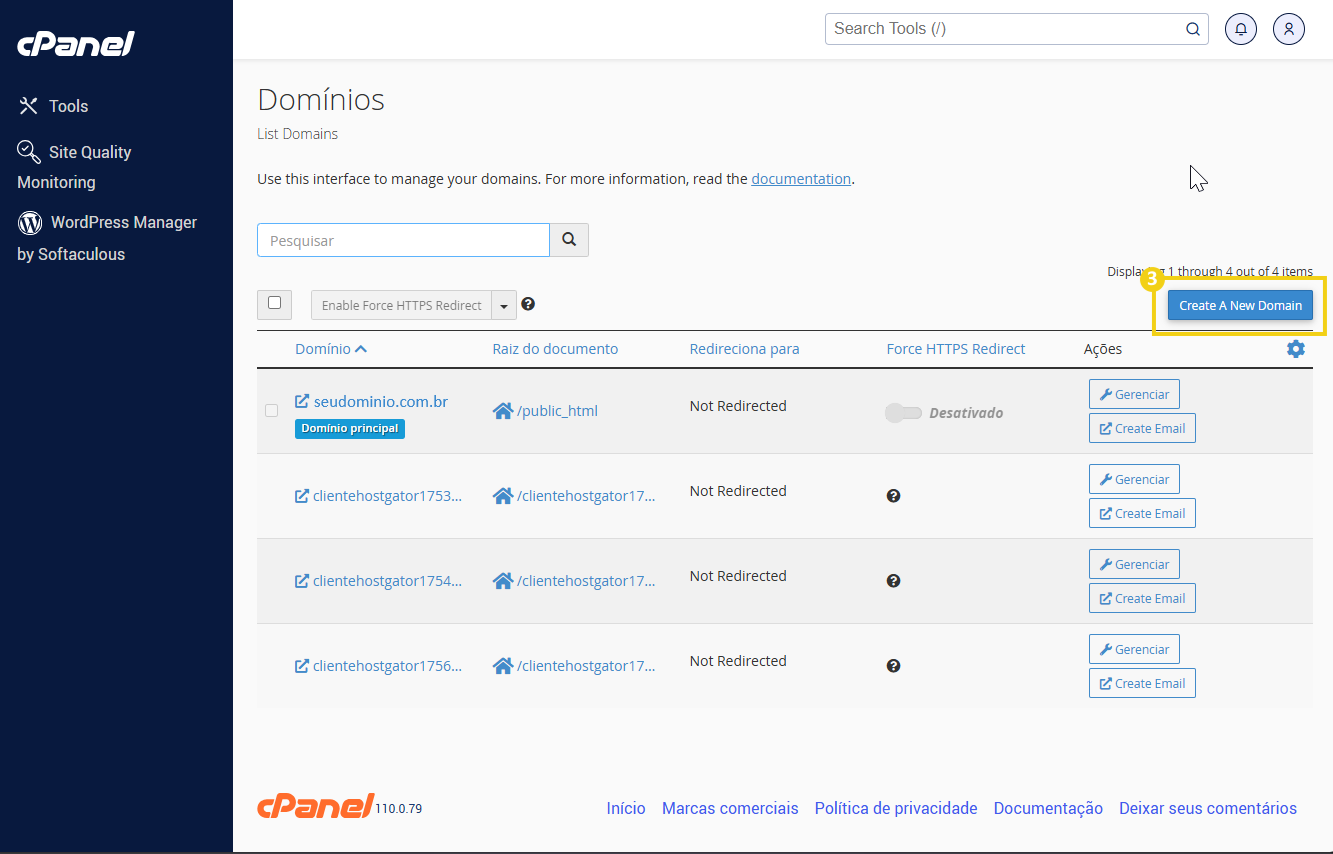Open notifications via the bell icon
Screen dimensions: 1333x854
[1241, 28]
